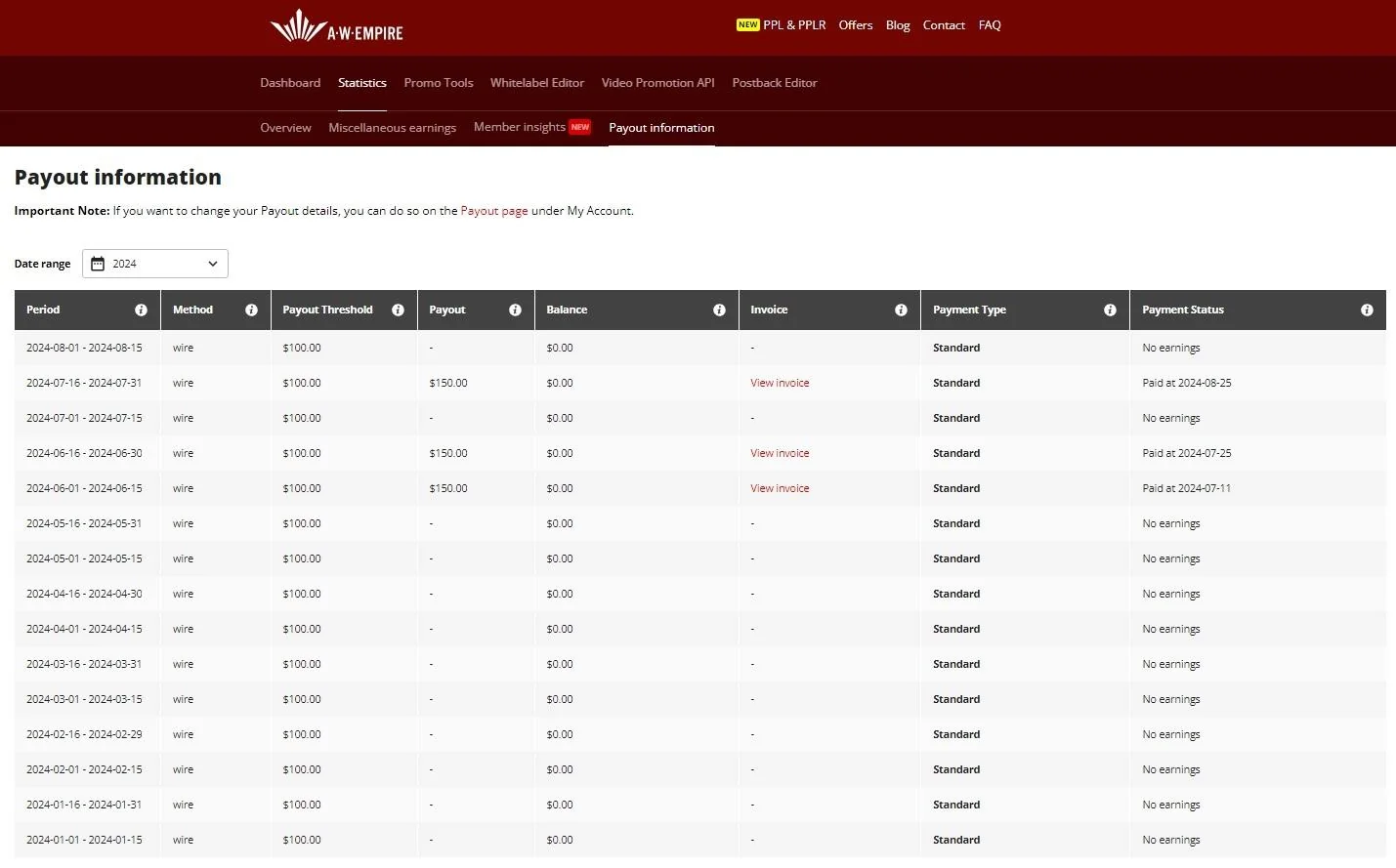Viewport: 1396px width, 868px height.
Task: Open the 2024 date range dropdown
Action: click(x=155, y=264)
